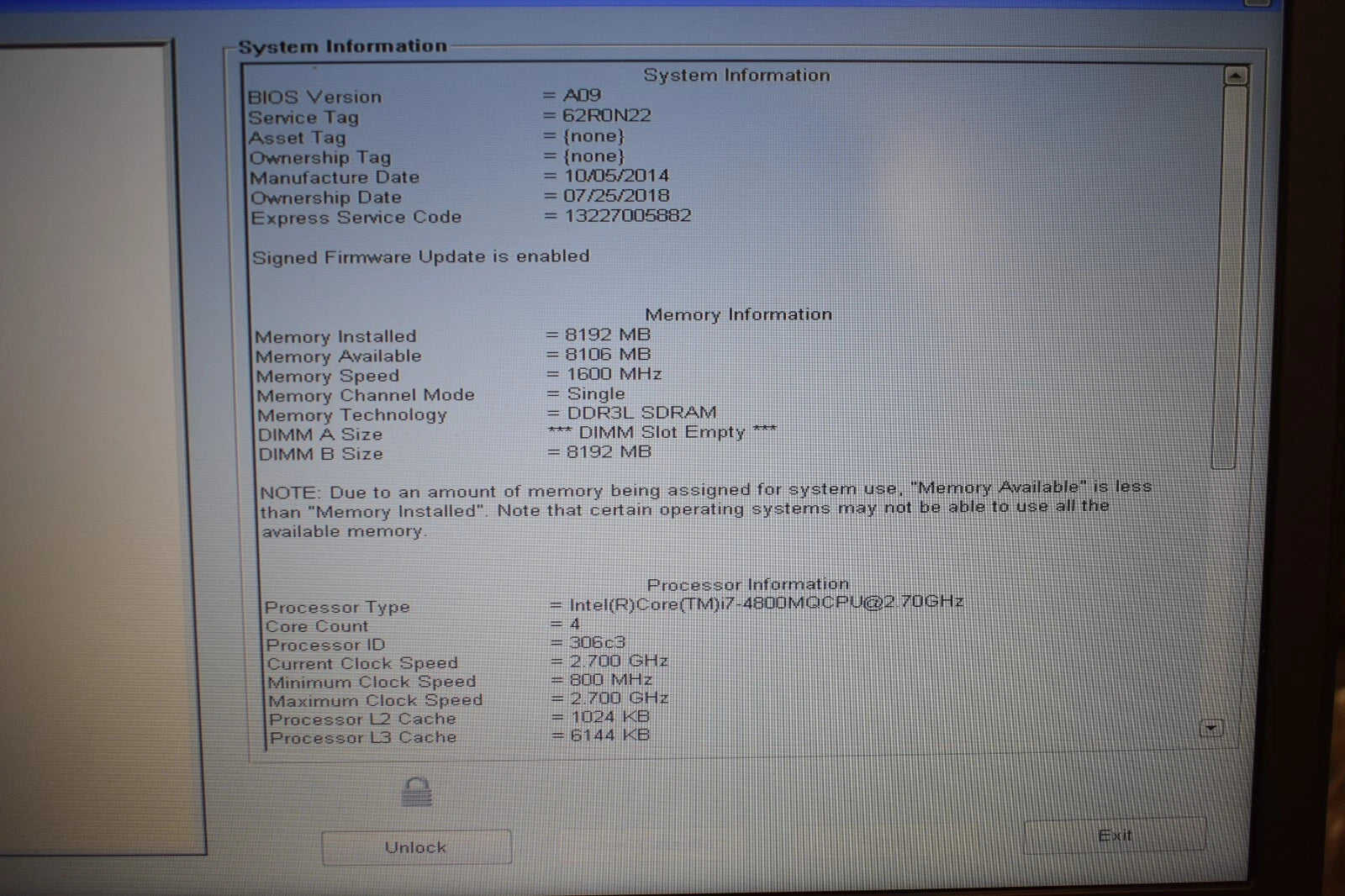Select Memory Channel Mode value Single
Image resolution: width=1345 pixels, height=896 pixels.
[596, 393]
